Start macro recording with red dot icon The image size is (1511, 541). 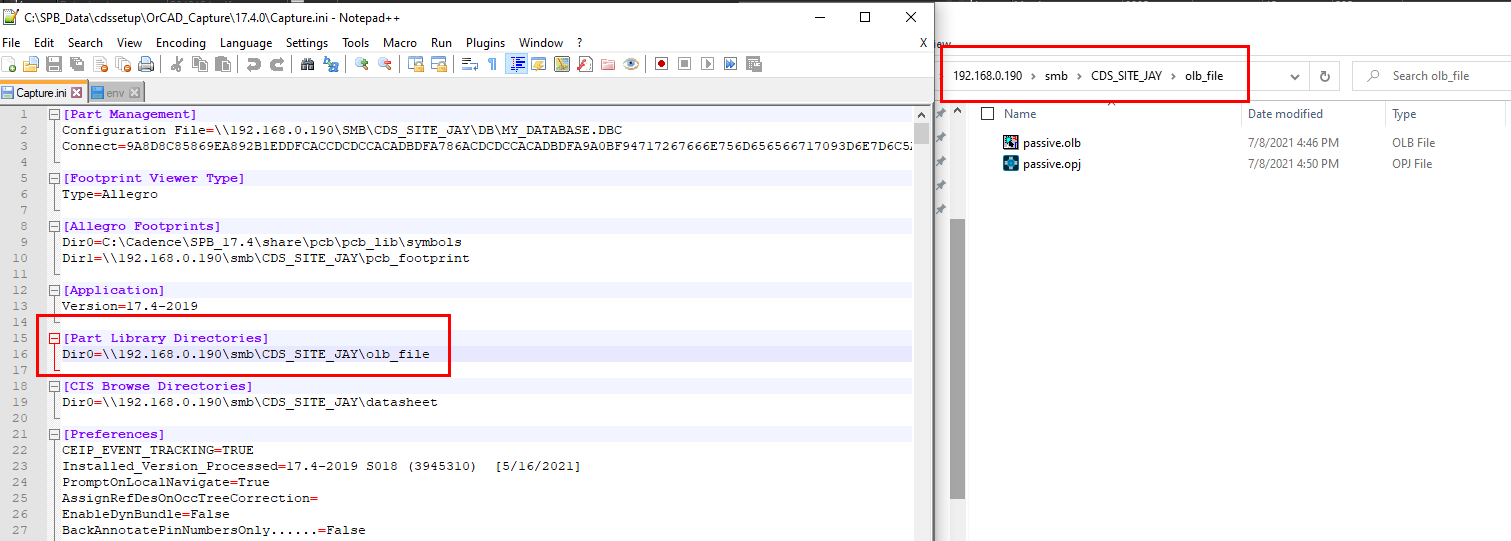[661, 64]
